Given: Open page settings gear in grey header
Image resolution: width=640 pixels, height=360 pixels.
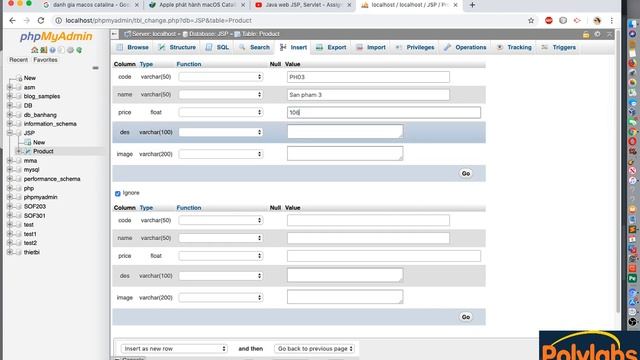Looking at the screenshot, I should pyautogui.click(x=598, y=34).
